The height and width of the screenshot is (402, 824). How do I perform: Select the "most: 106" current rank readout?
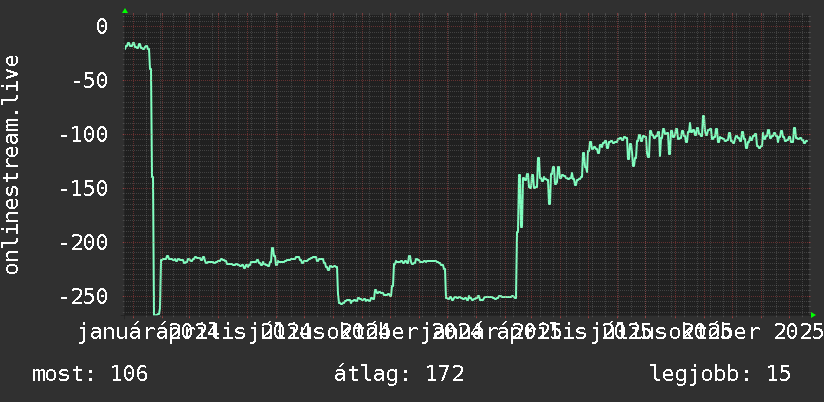(x=90, y=374)
